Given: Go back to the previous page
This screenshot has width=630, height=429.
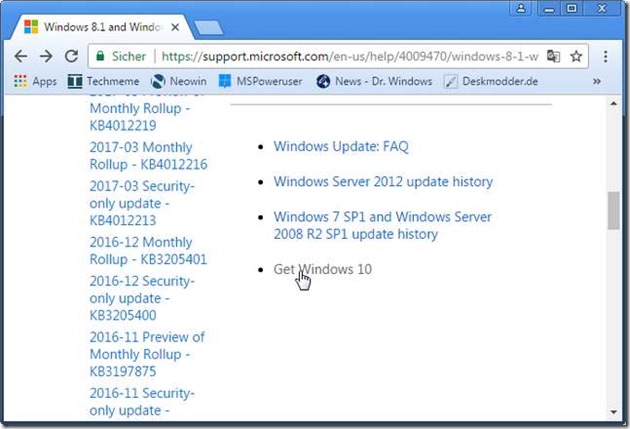Looking at the screenshot, I should click(21, 56).
